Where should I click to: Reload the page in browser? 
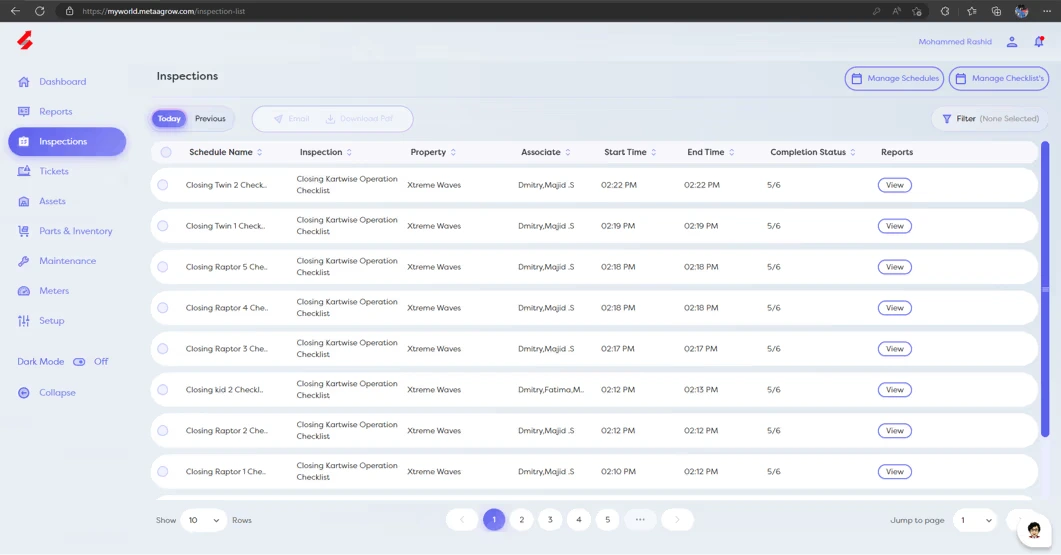(40, 11)
